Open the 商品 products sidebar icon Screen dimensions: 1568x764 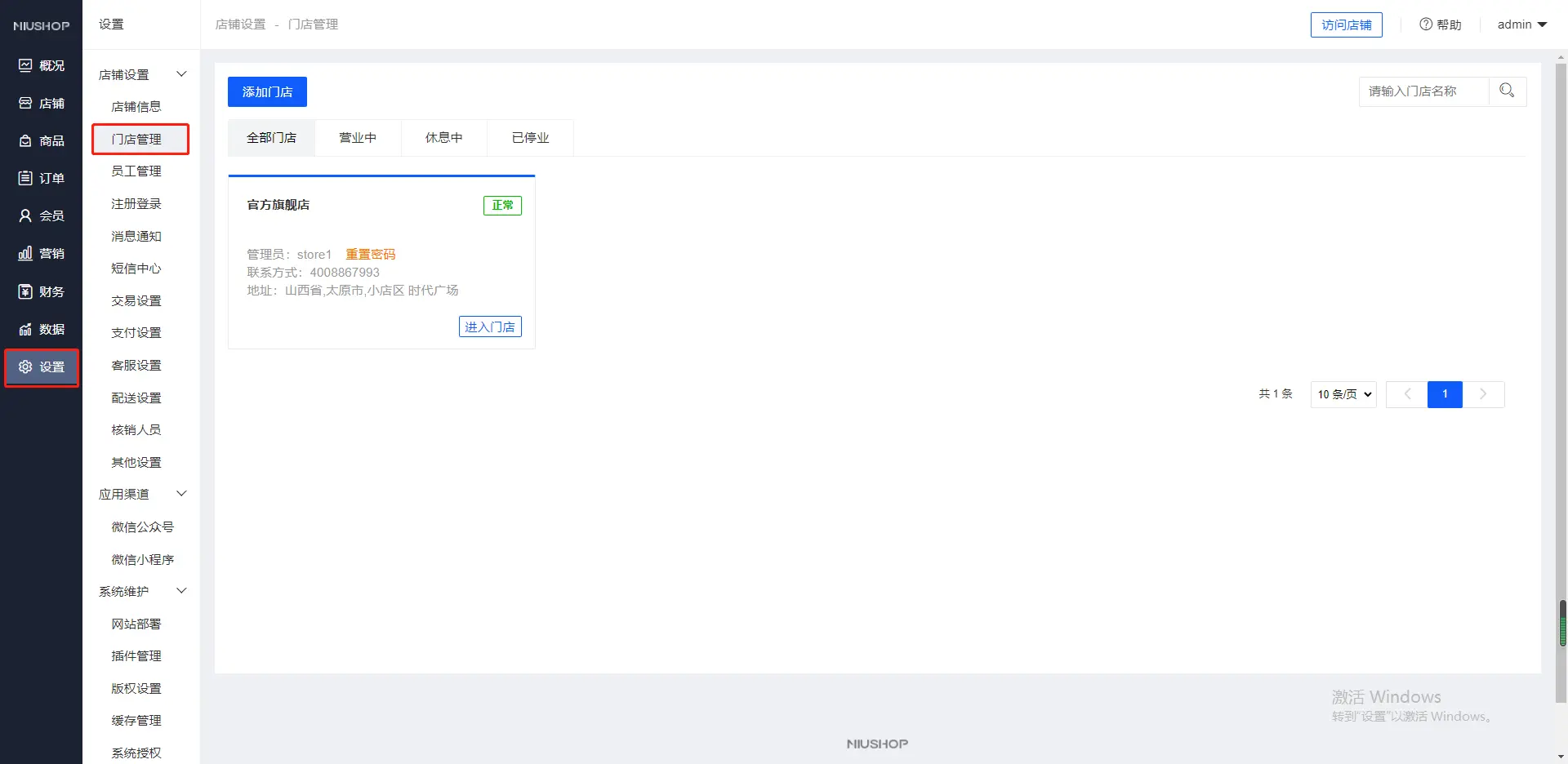tap(25, 141)
